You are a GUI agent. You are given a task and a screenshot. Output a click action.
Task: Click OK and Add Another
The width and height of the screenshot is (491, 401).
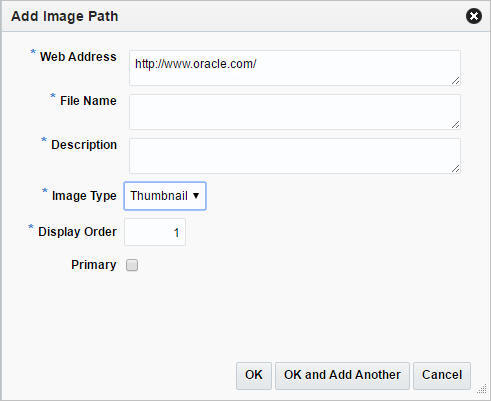pyautogui.click(x=342, y=375)
